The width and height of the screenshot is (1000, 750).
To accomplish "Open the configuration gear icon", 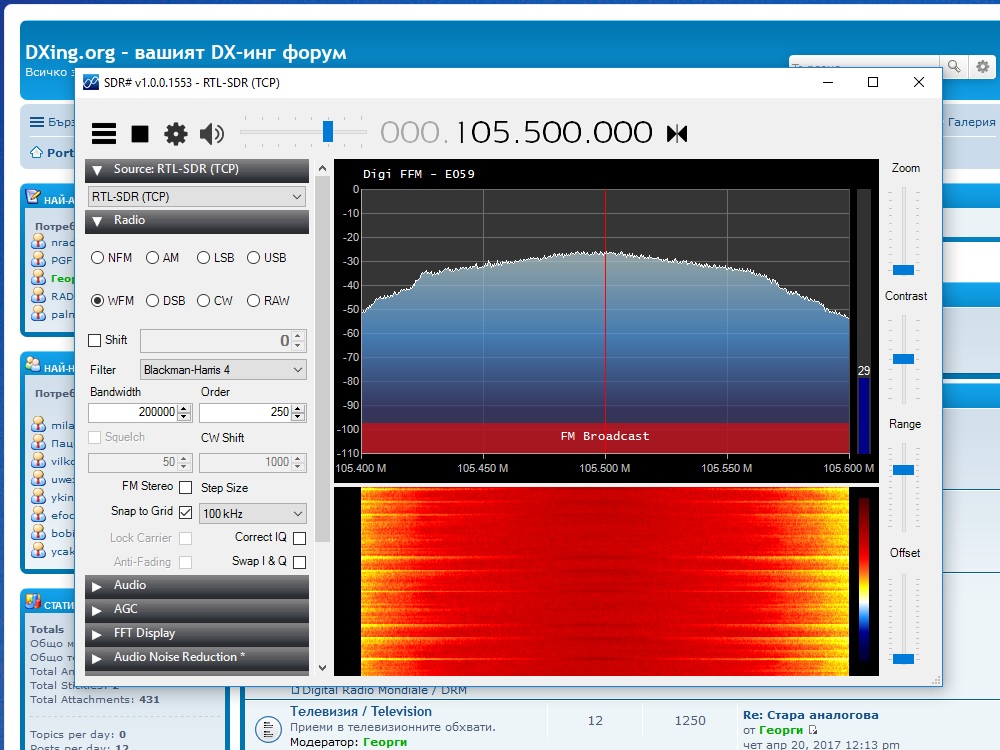I will (175, 134).
